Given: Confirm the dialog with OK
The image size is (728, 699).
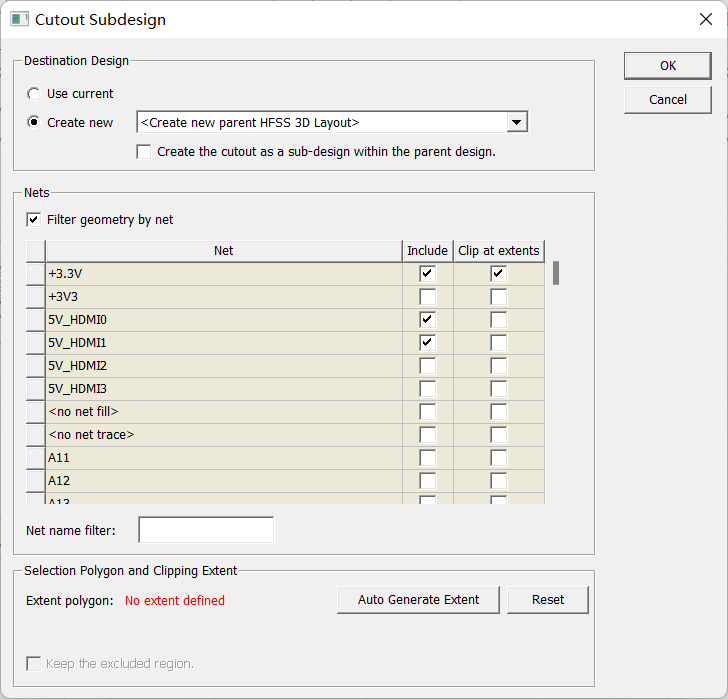Looking at the screenshot, I should click(668, 66).
